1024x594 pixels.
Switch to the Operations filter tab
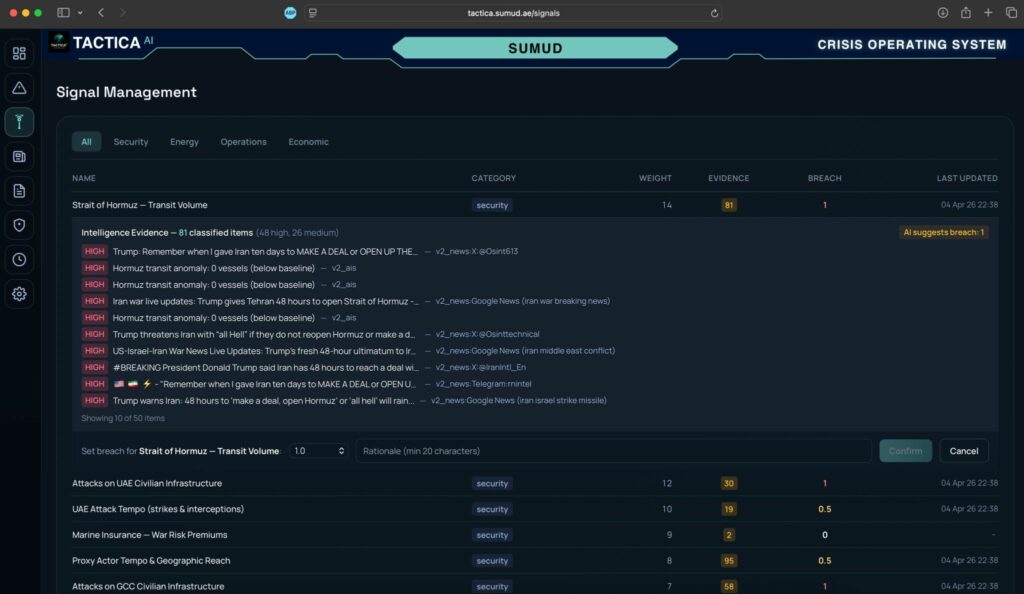pyautogui.click(x=244, y=142)
